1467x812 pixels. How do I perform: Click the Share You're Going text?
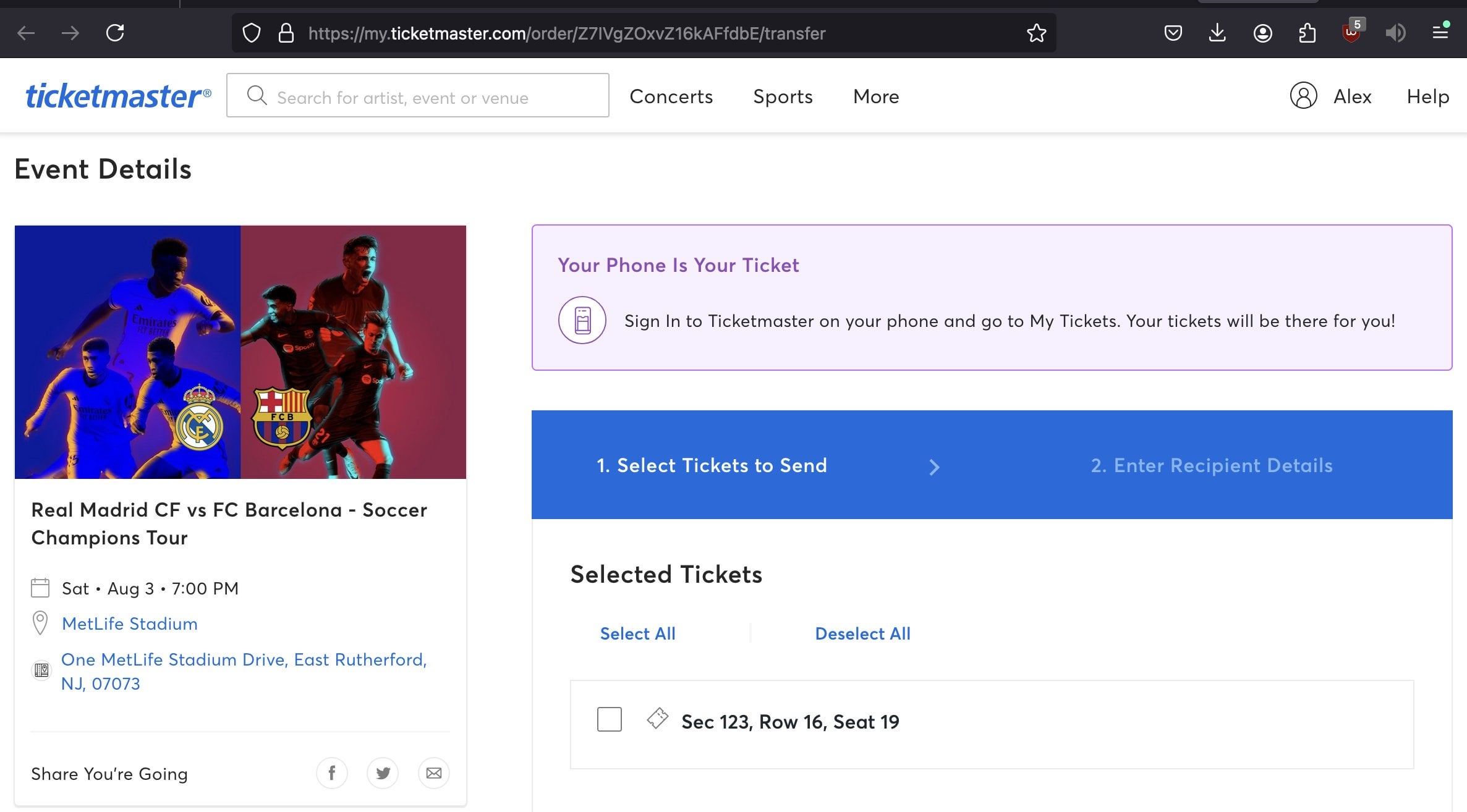point(109,774)
